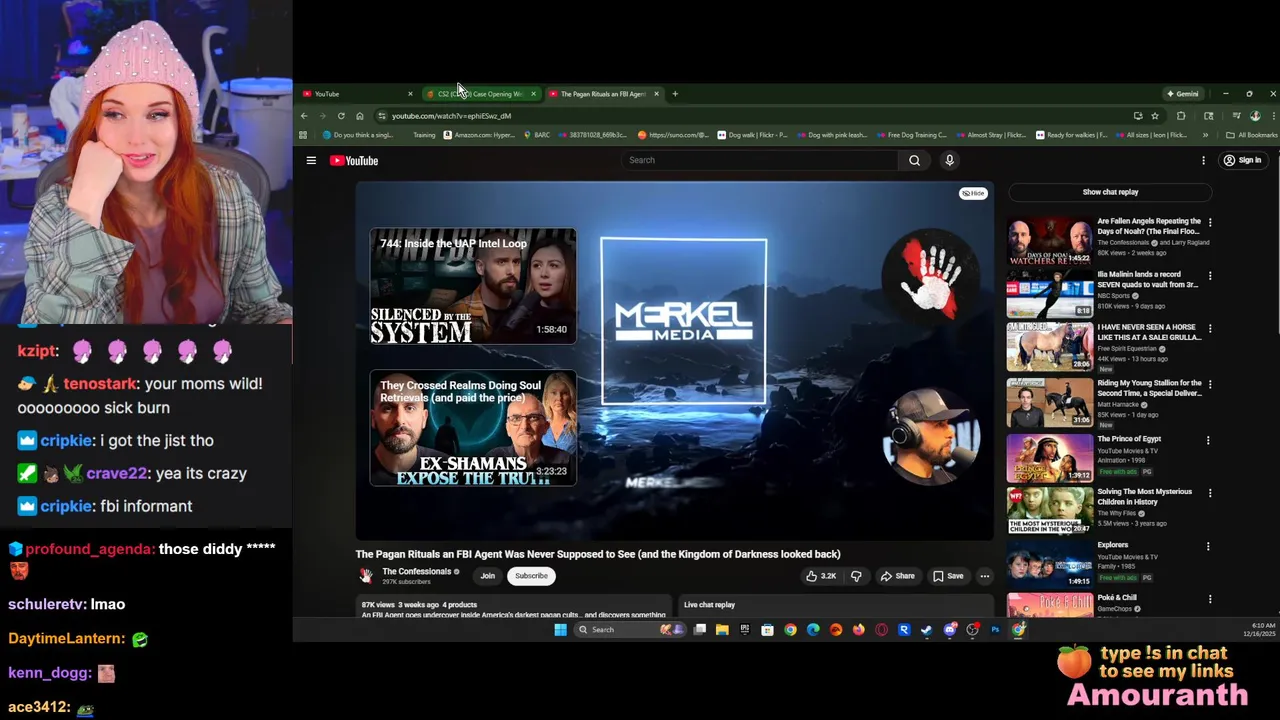Open the Windows Start menu

[560, 630]
